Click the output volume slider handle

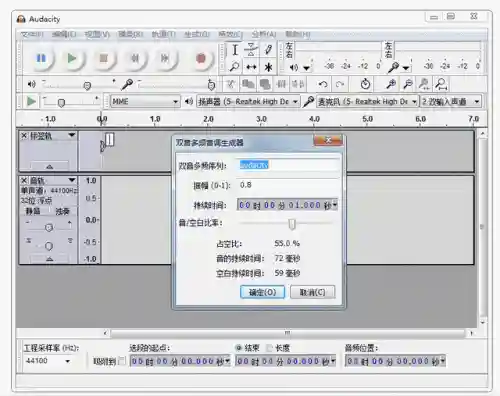click(x=87, y=86)
